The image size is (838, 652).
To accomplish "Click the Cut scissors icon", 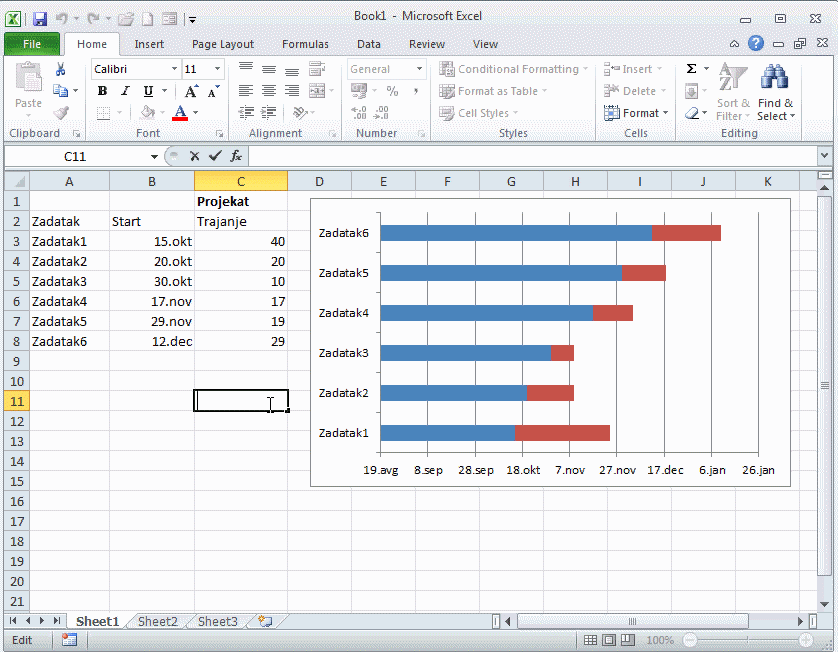I will [60, 69].
